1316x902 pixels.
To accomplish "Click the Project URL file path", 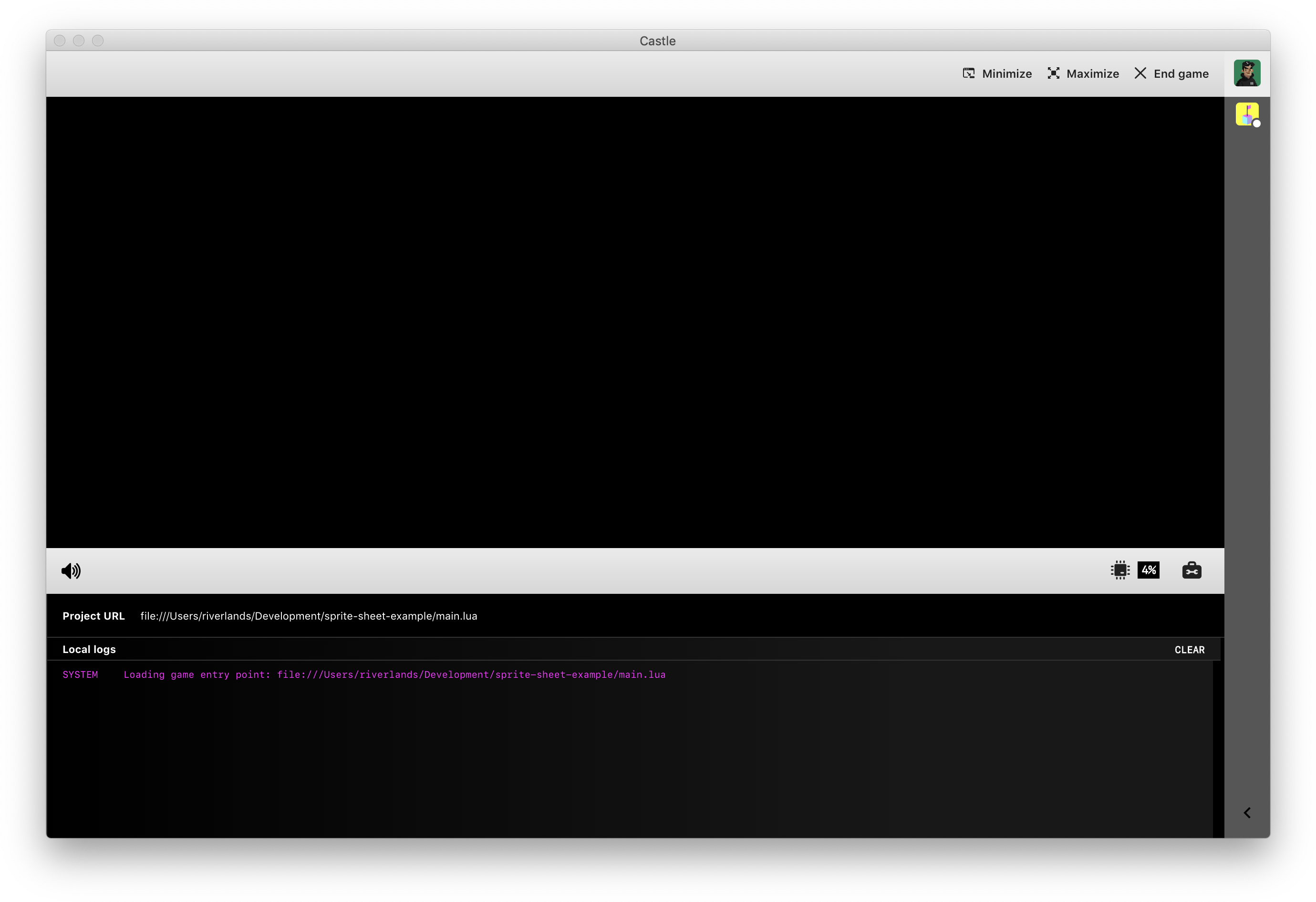I will 309,616.
